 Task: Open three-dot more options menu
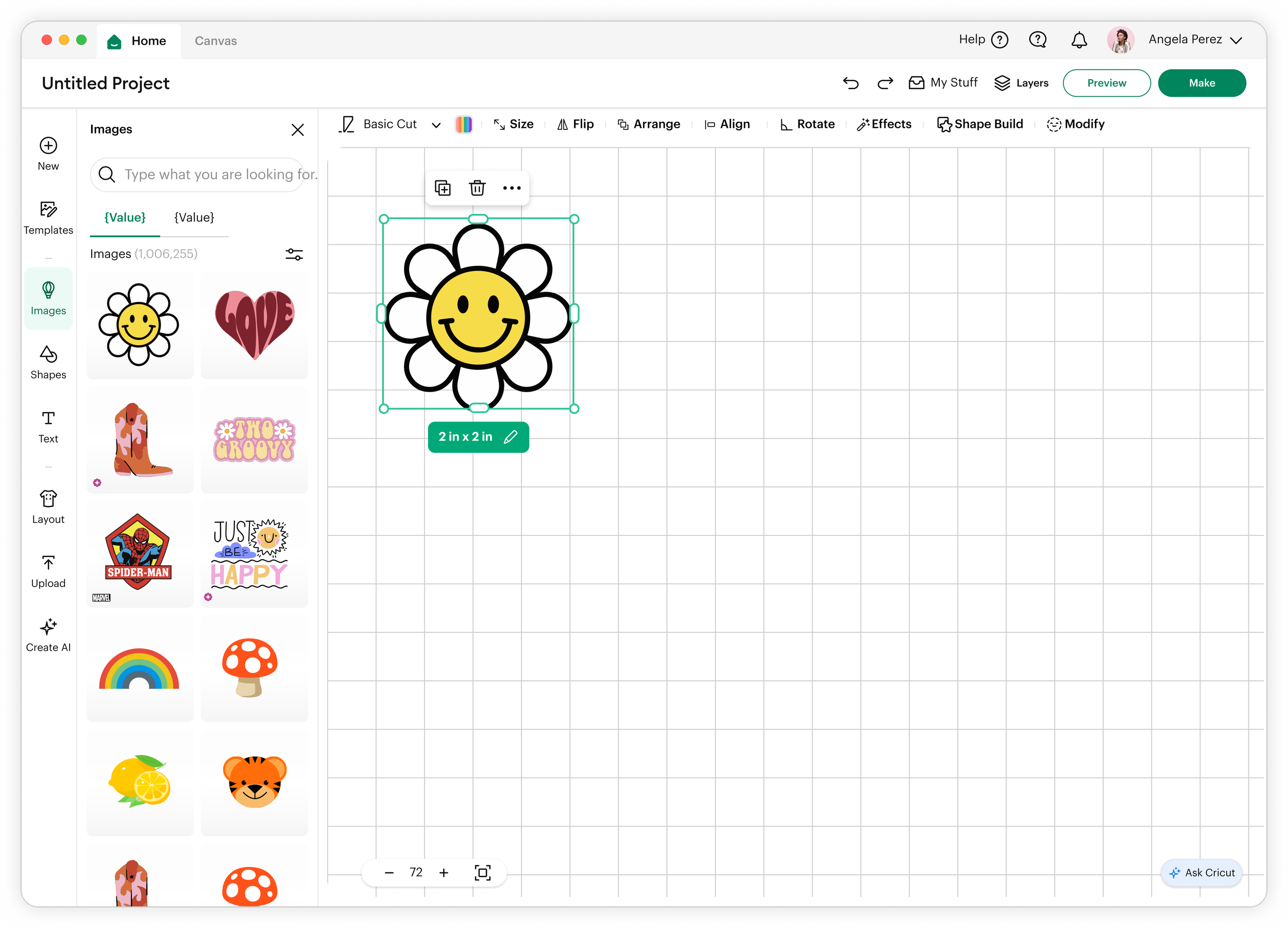pyautogui.click(x=512, y=188)
